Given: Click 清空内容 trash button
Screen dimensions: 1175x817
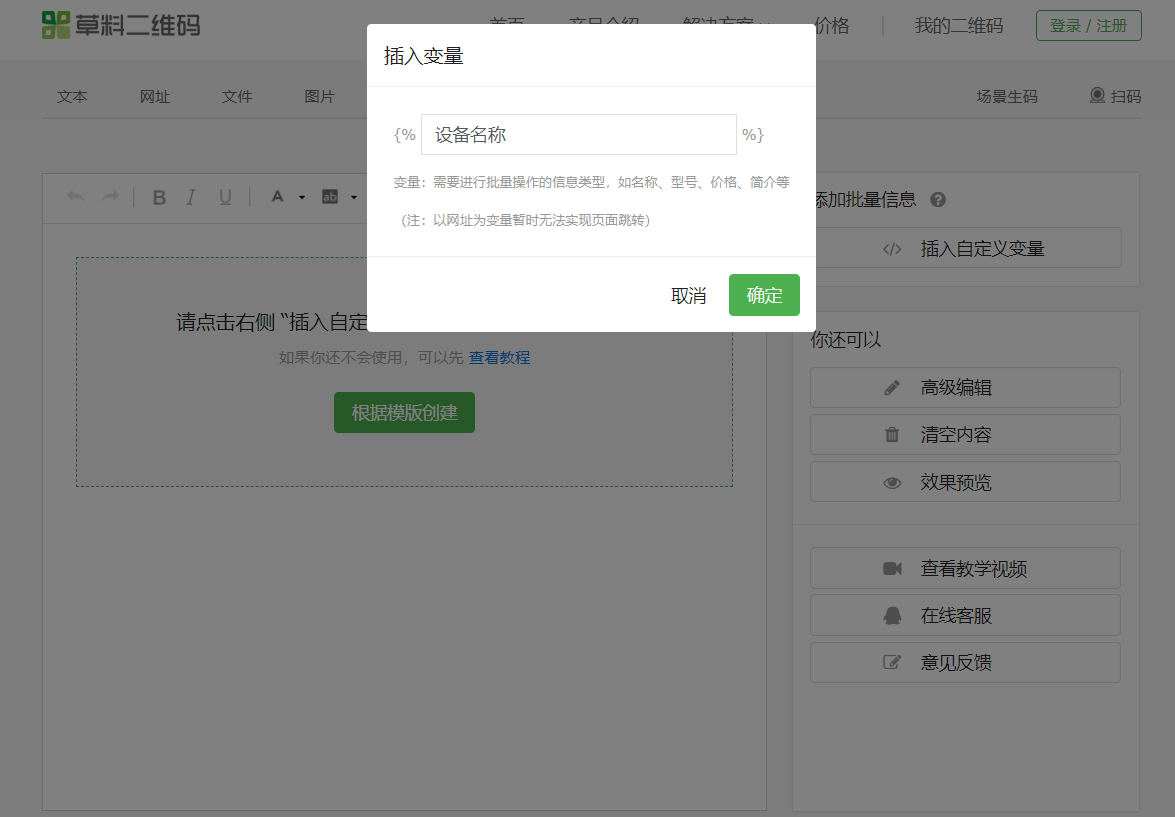Looking at the screenshot, I should tap(965, 435).
